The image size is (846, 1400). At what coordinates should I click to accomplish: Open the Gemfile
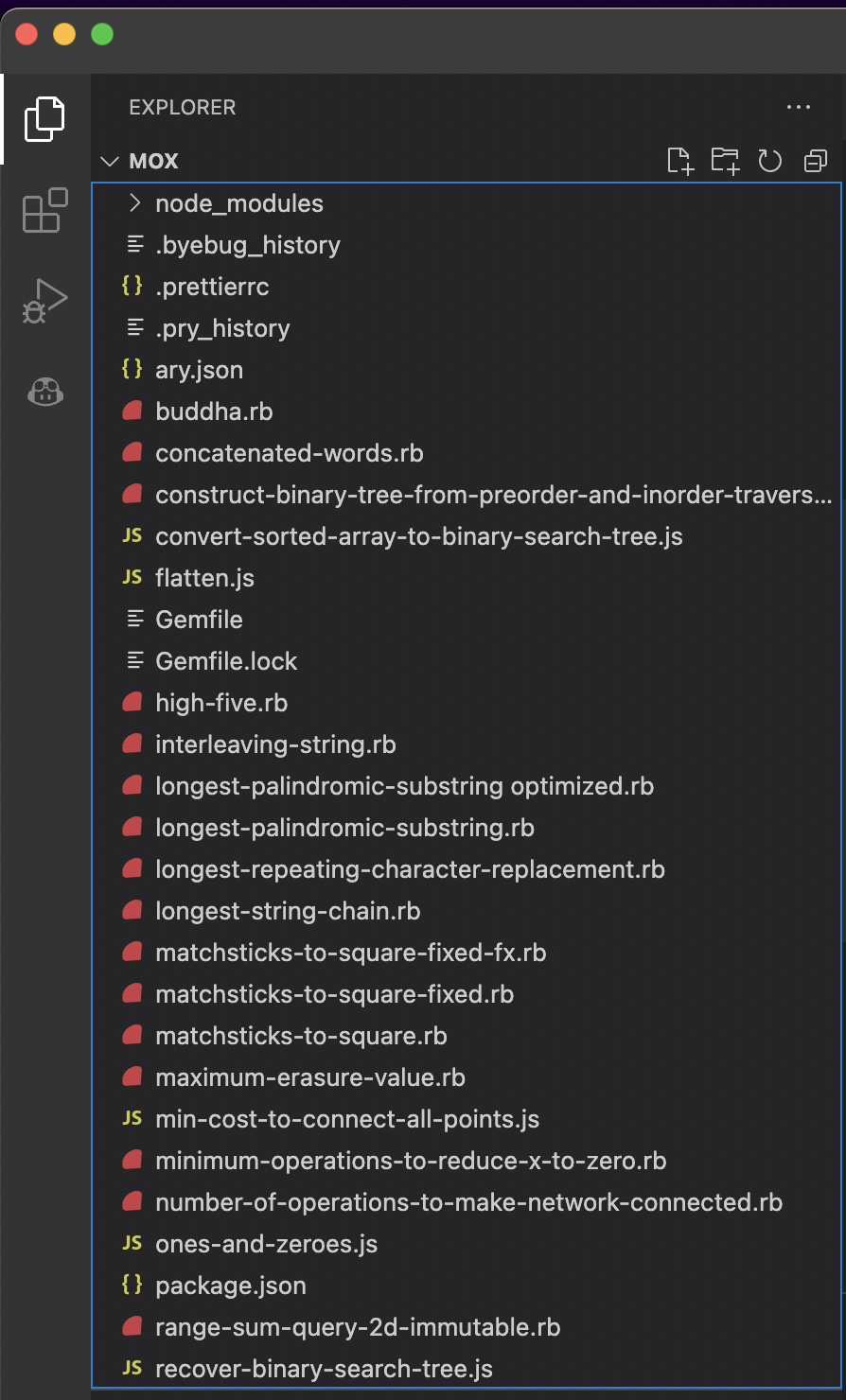tap(199, 619)
